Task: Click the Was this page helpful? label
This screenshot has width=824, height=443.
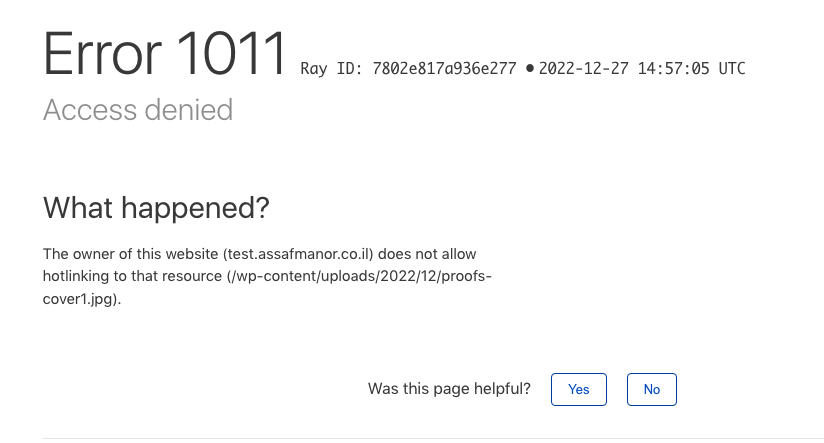Action: (449, 389)
